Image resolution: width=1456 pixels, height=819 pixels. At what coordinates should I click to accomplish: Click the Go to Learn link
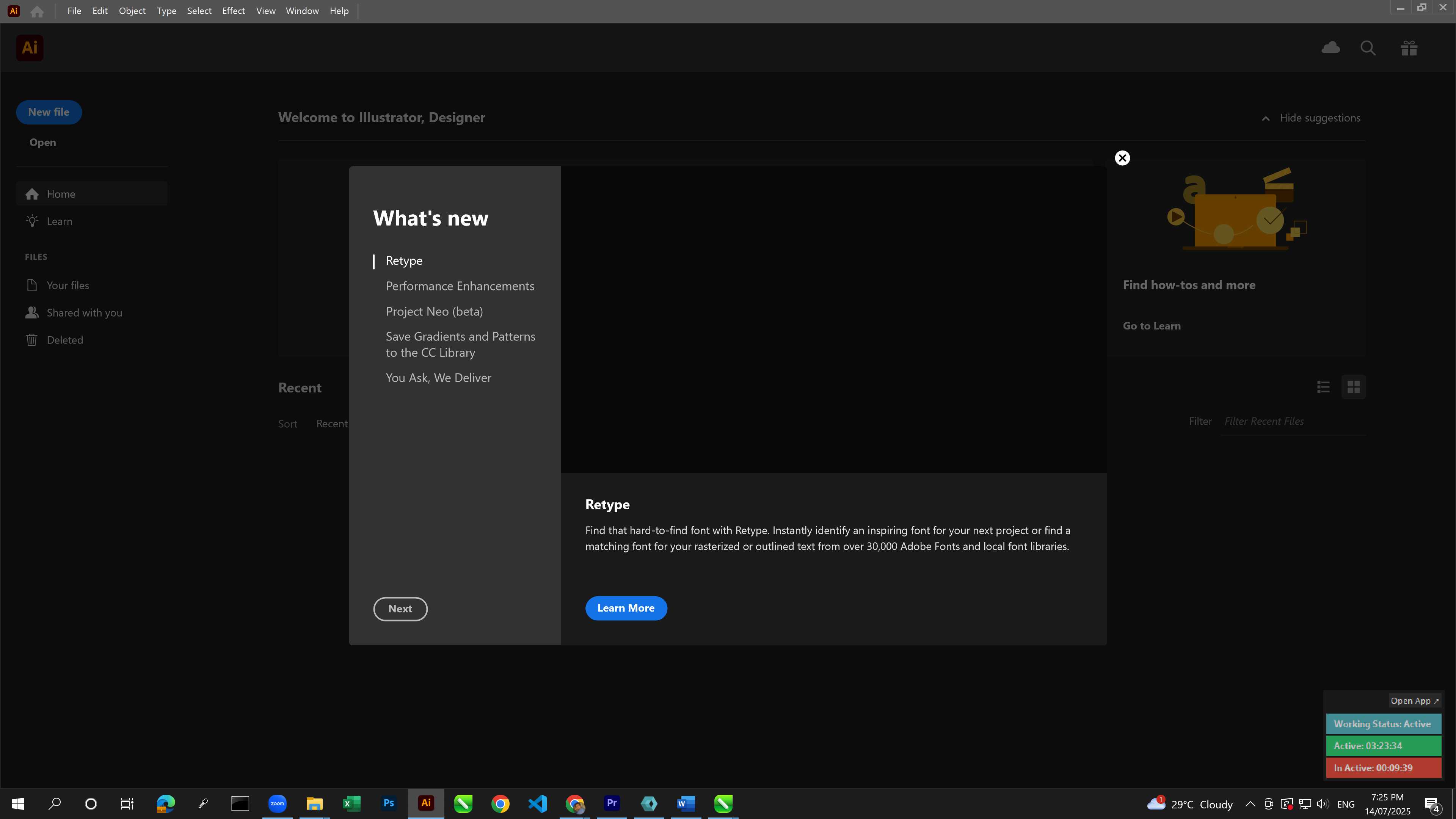pos(1152,326)
